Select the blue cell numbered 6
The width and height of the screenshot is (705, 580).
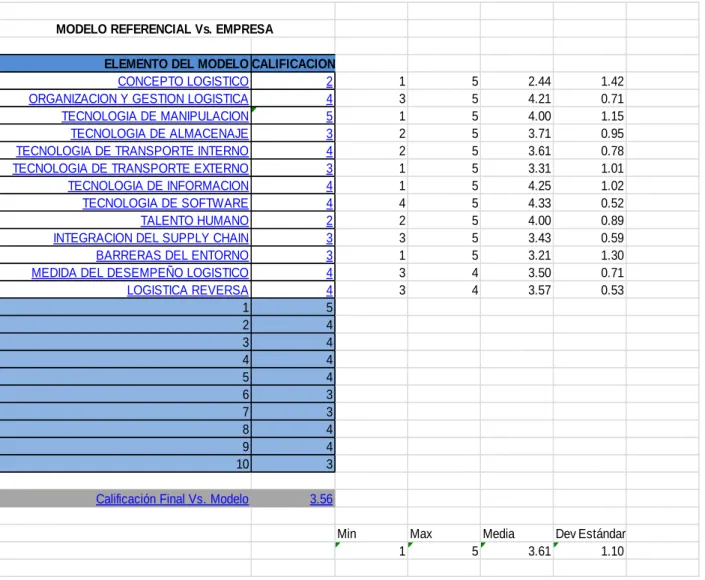click(125, 395)
